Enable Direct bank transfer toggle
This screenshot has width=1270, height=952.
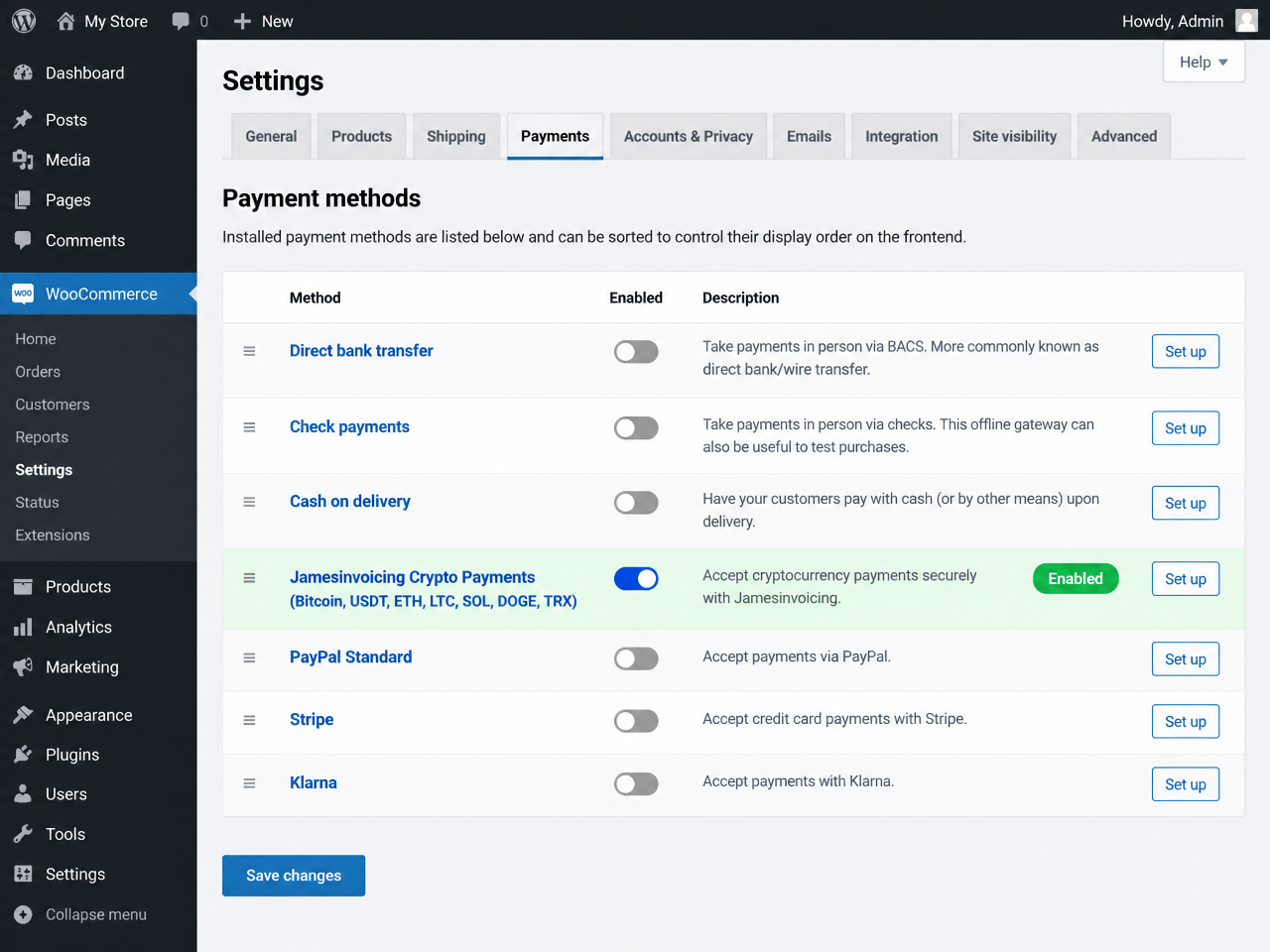636,352
